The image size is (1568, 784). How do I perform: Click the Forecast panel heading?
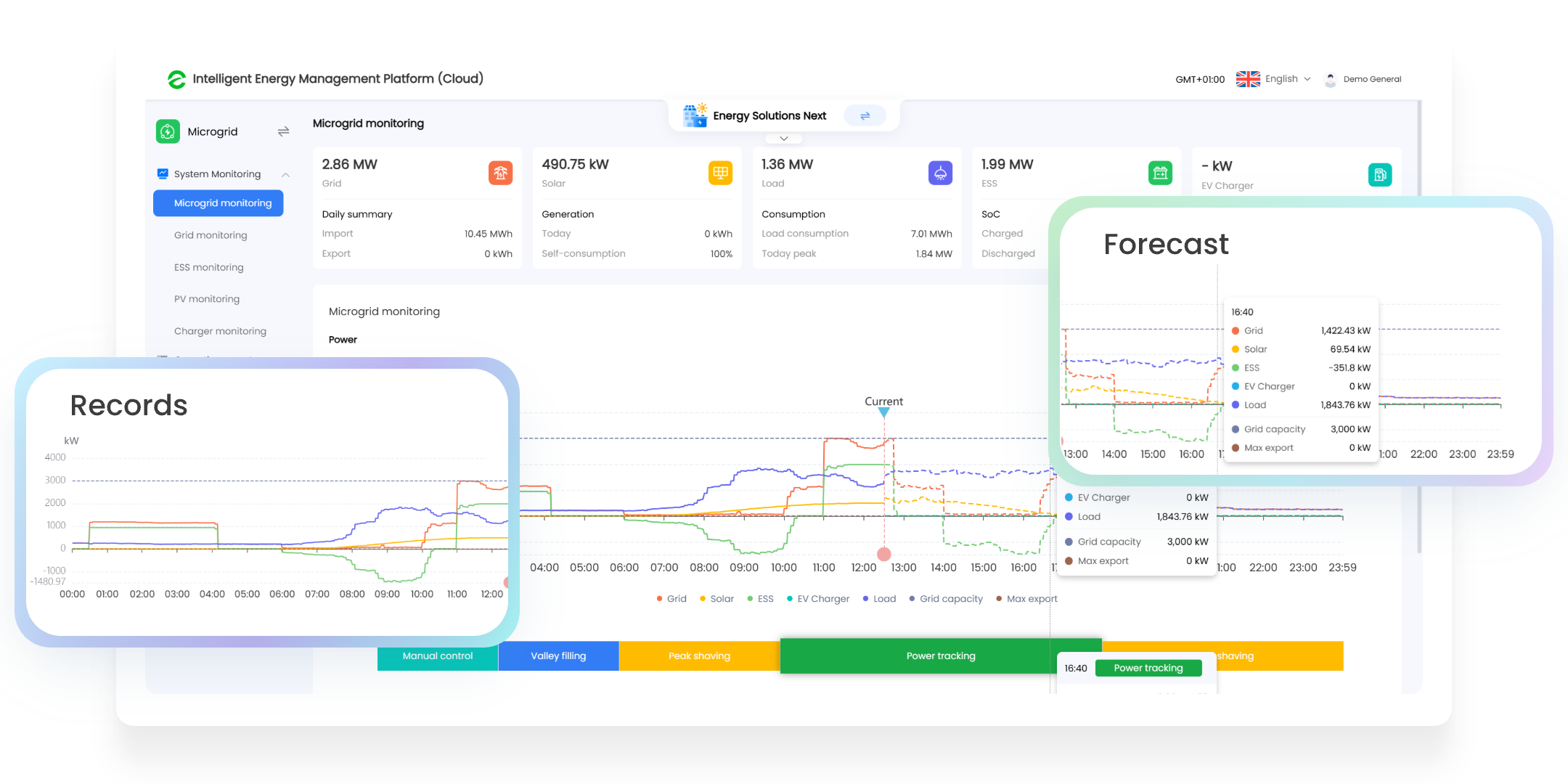point(1166,245)
